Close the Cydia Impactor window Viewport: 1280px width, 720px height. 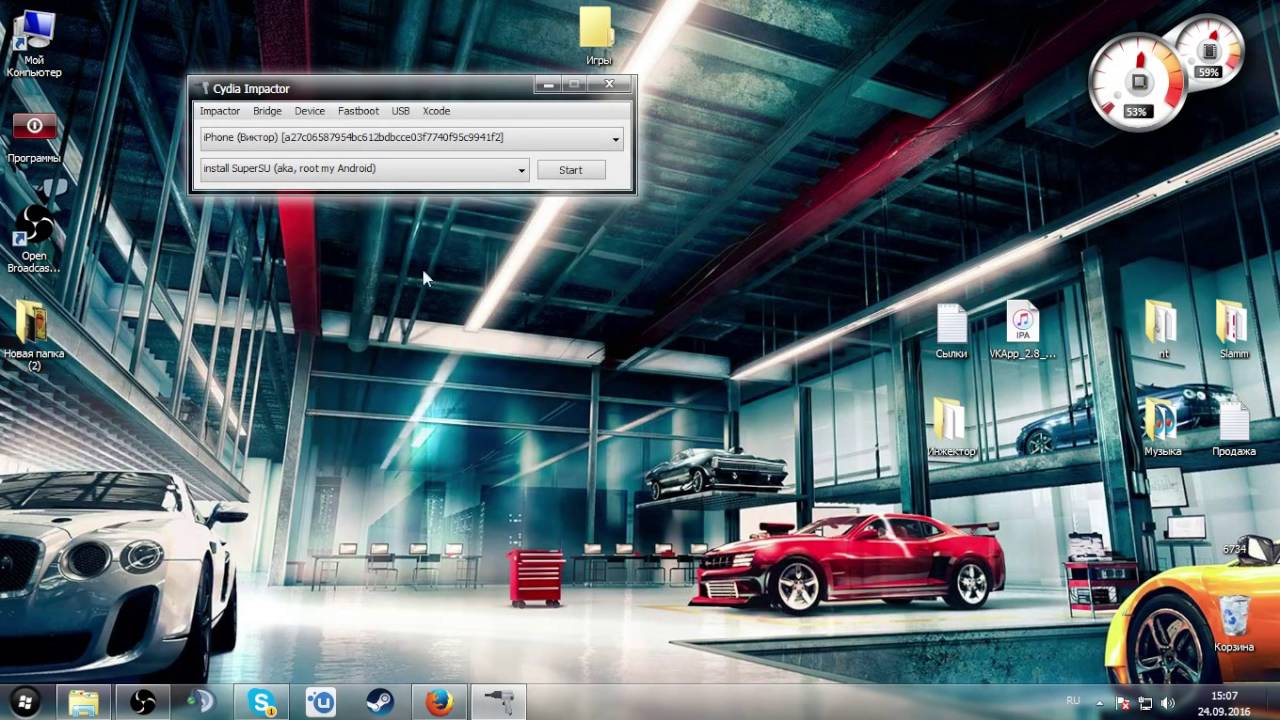[x=609, y=85]
